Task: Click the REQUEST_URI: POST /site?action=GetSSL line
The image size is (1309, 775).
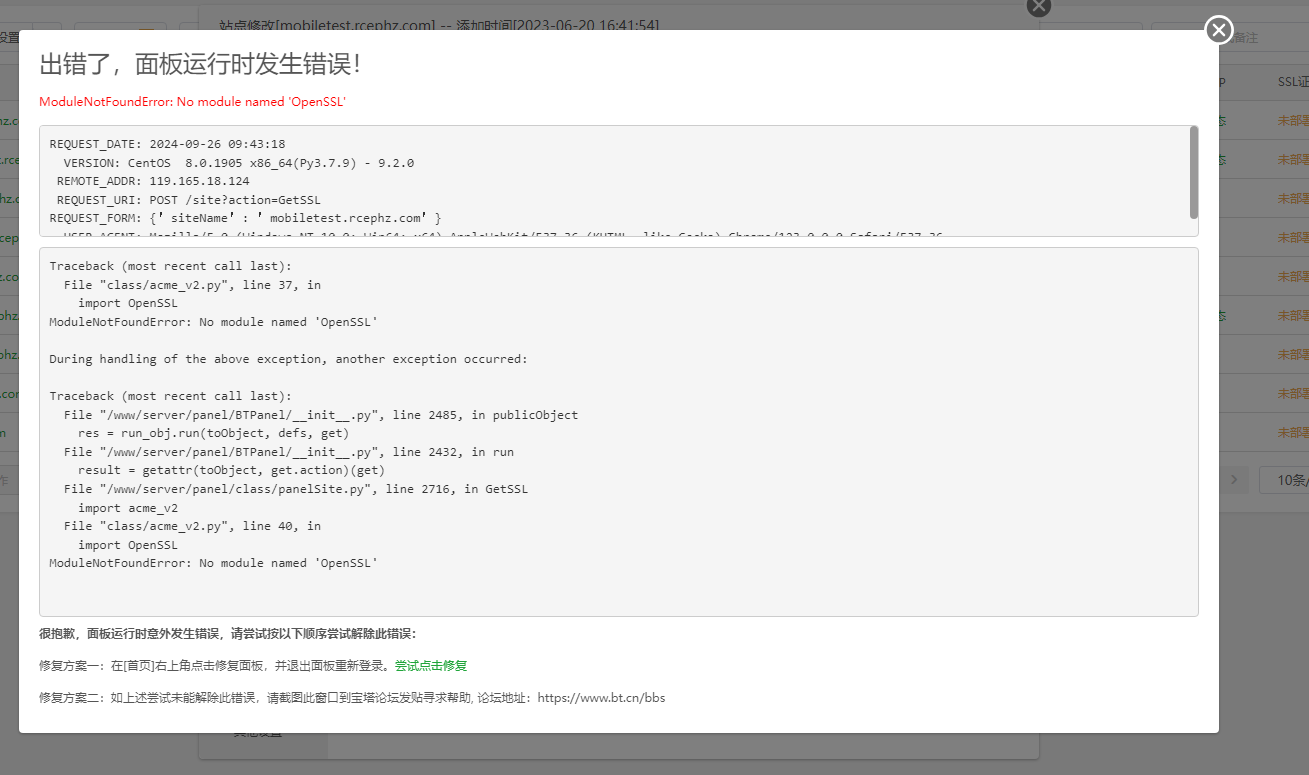Action: (189, 200)
